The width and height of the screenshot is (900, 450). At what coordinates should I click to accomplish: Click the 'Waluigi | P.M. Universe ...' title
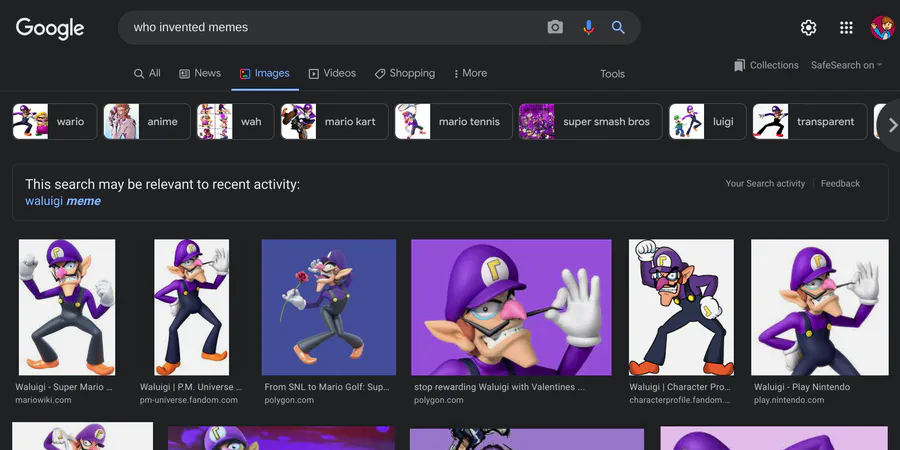click(191, 387)
